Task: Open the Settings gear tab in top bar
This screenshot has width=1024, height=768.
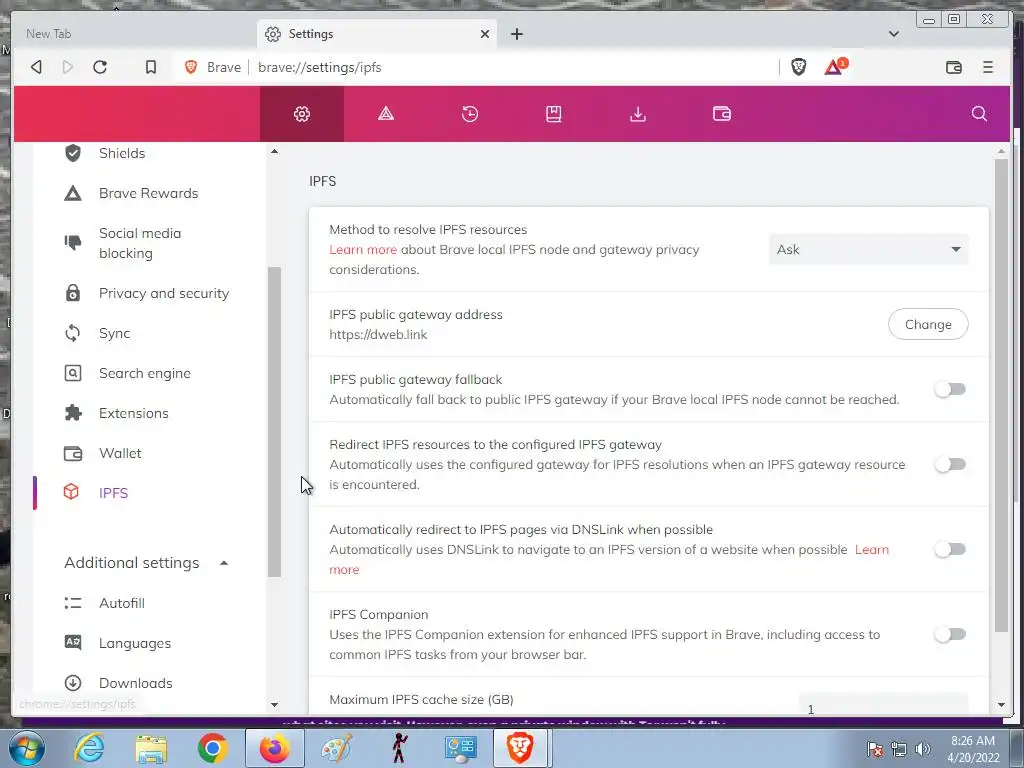Action: point(302,114)
